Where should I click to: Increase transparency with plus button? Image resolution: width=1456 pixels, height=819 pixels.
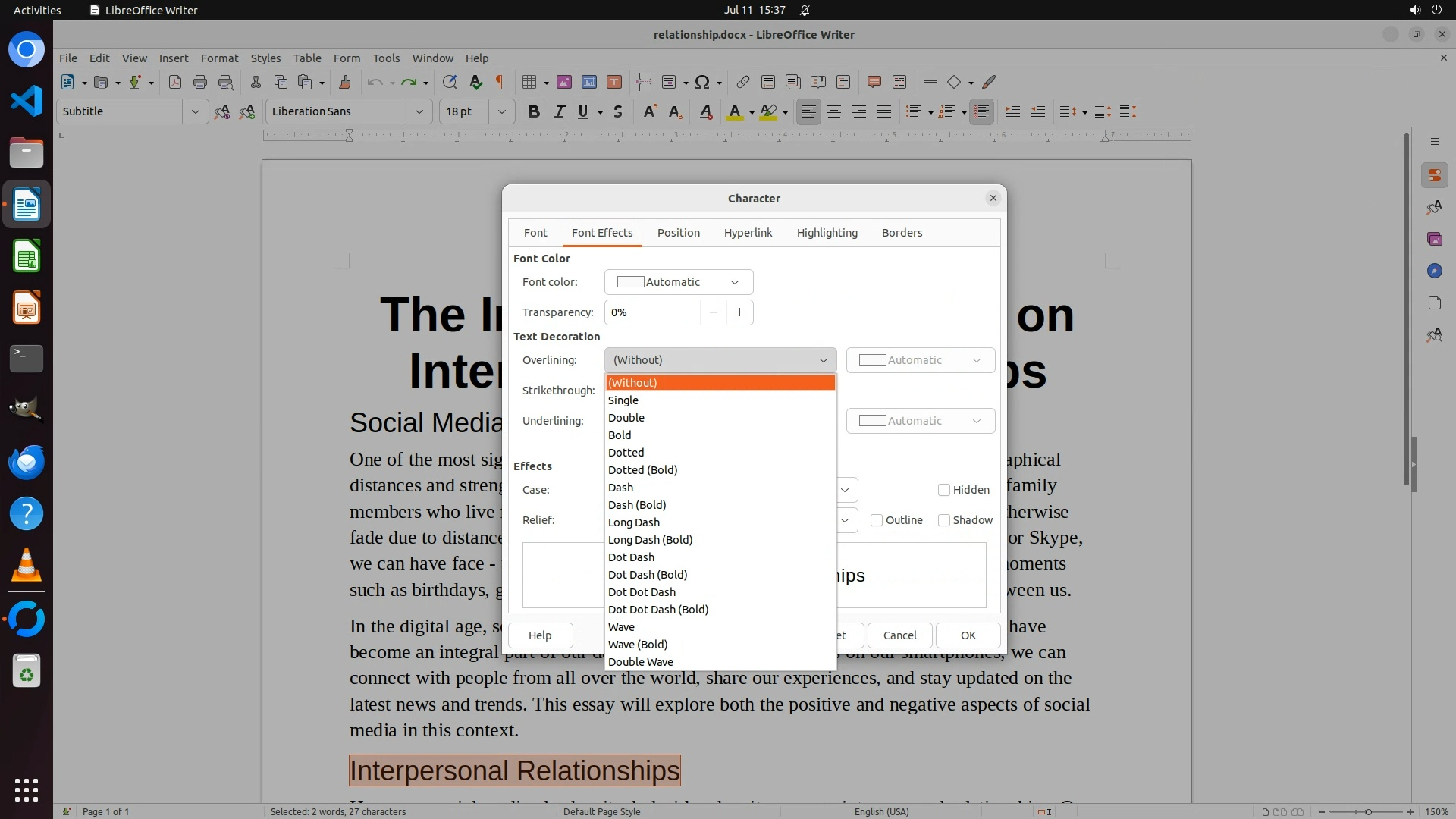pyautogui.click(x=739, y=312)
